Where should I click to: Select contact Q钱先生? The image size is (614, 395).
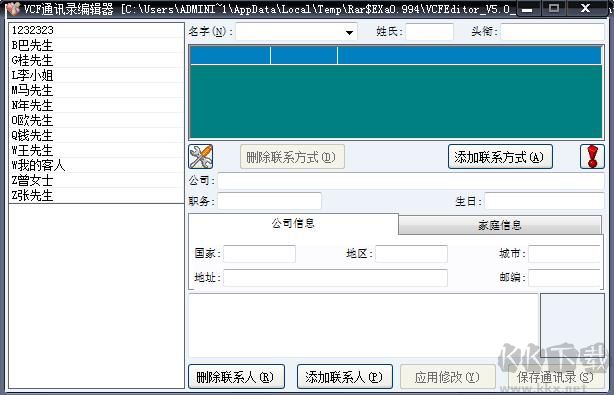coord(96,135)
